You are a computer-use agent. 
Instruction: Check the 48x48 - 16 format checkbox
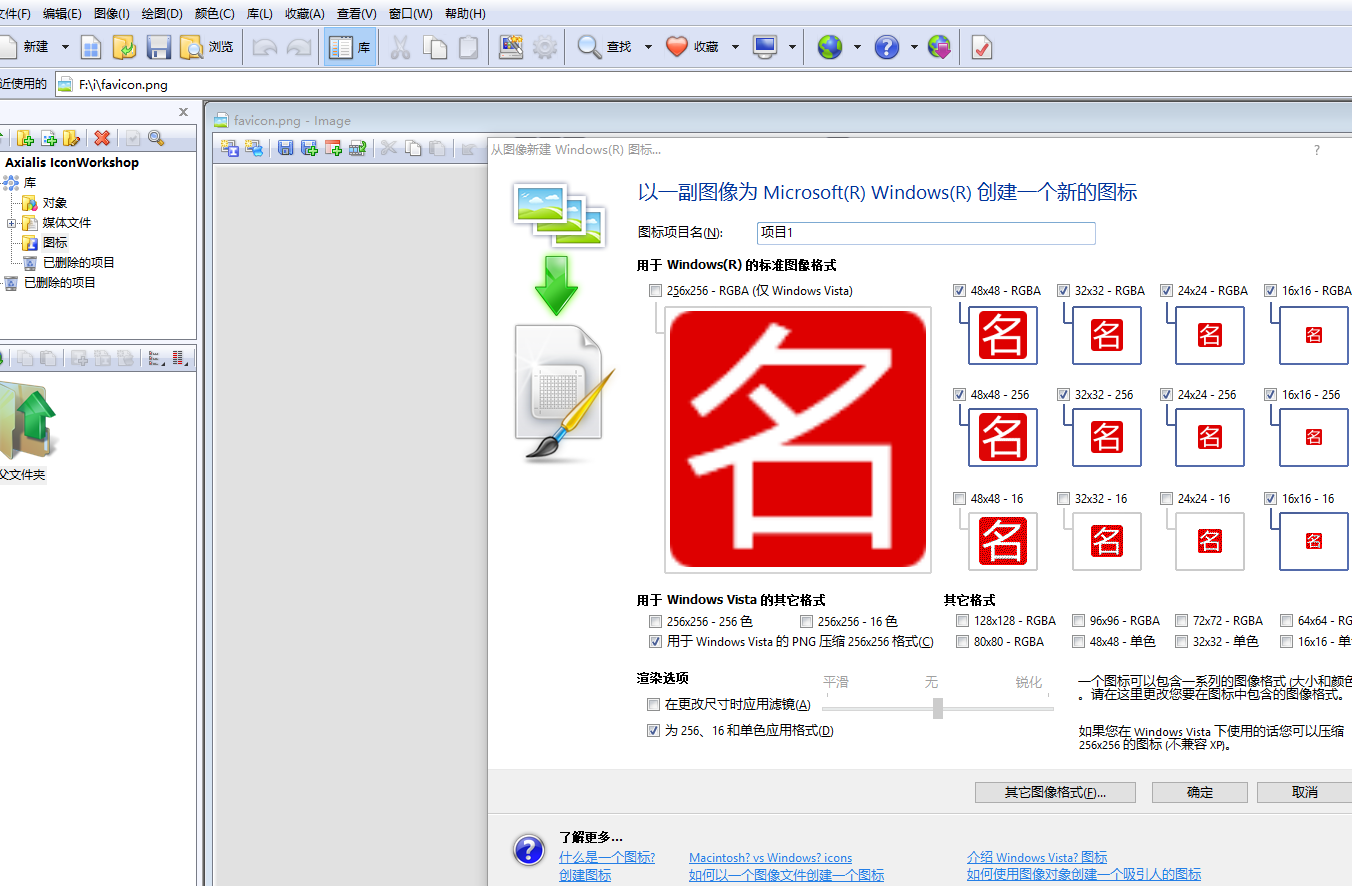click(x=960, y=499)
